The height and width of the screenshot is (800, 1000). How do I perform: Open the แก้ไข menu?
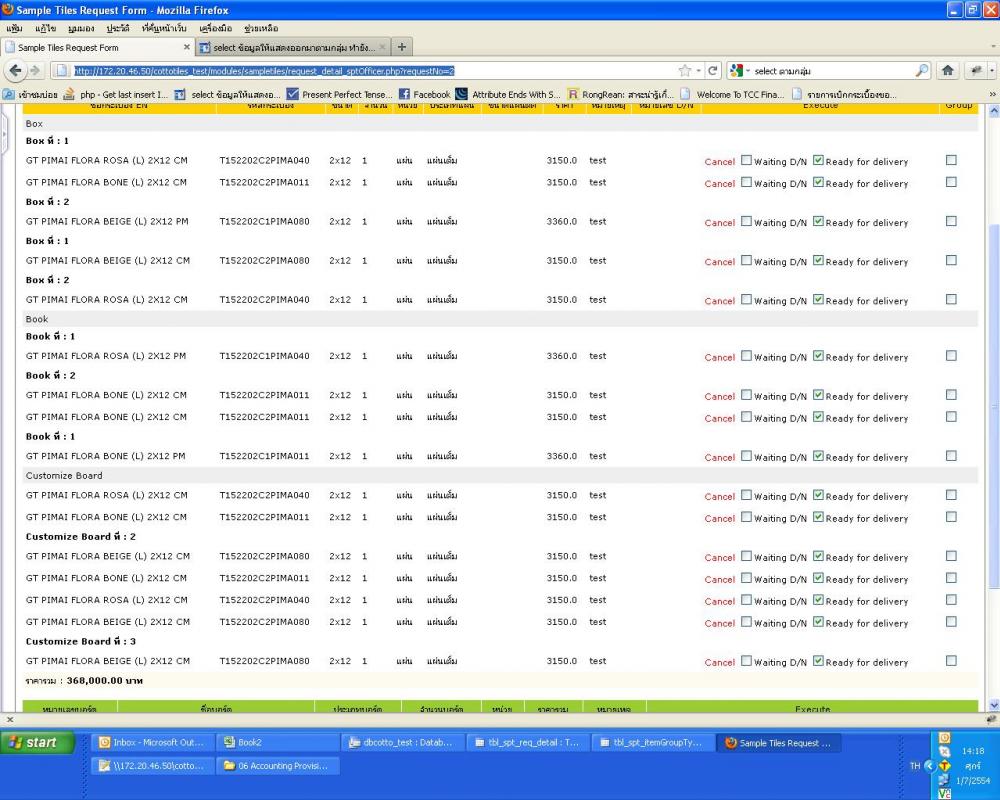click(x=45, y=28)
